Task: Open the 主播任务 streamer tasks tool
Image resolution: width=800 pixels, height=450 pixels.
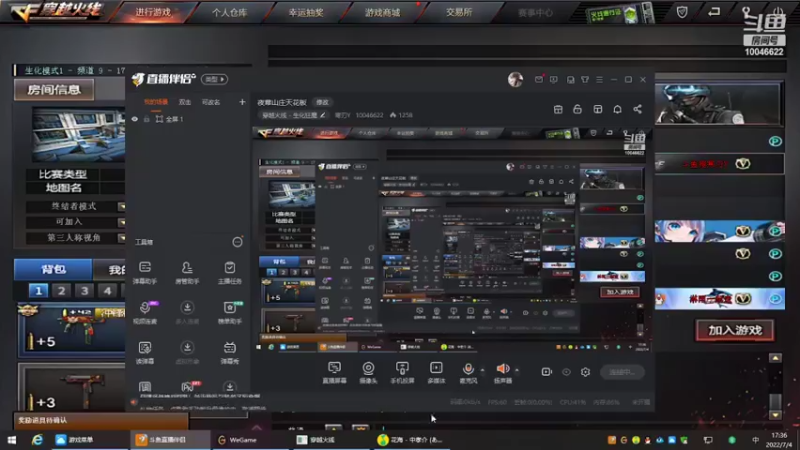Action: (x=230, y=272)
